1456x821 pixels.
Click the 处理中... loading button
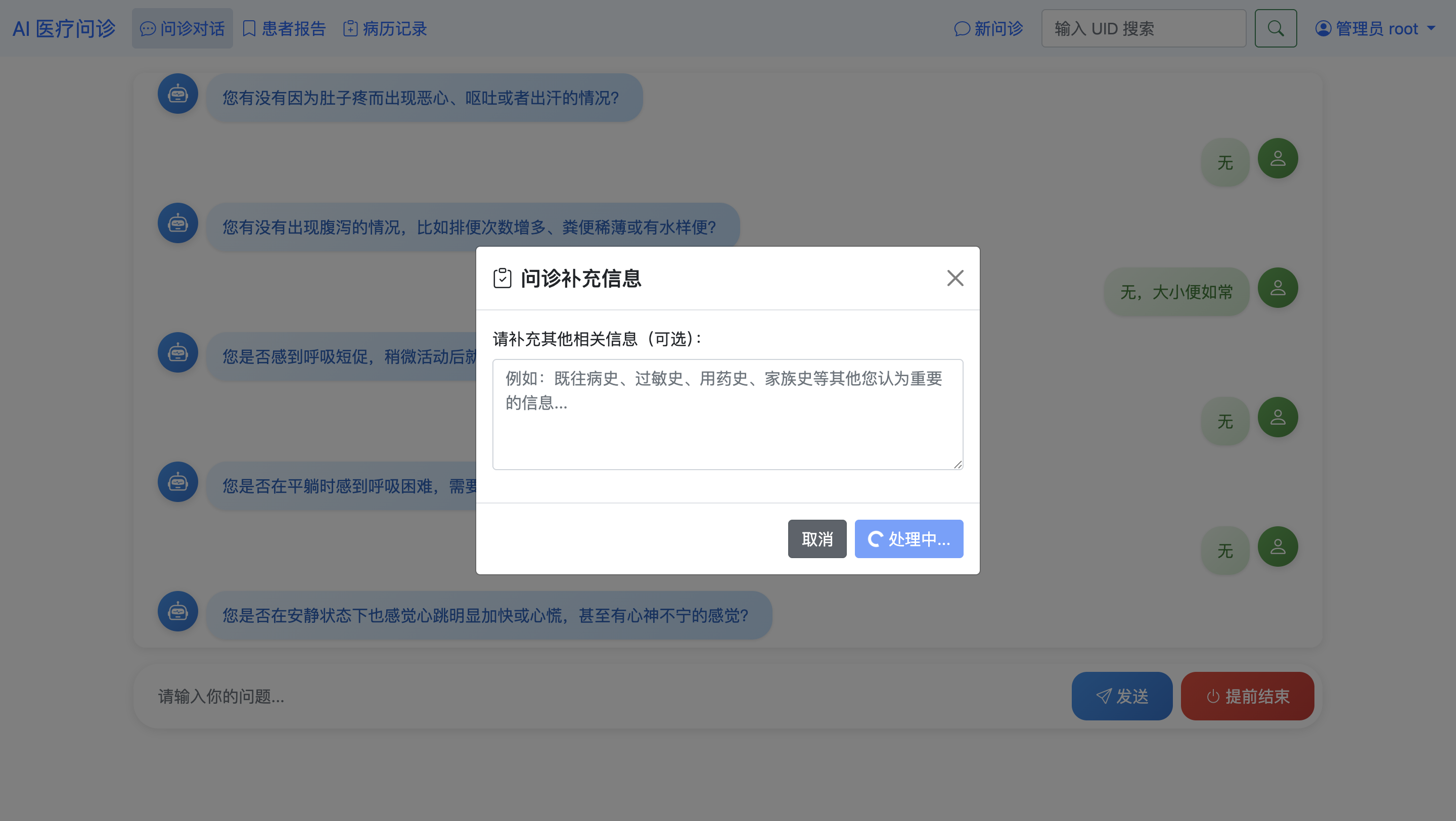tap(908, 538)
